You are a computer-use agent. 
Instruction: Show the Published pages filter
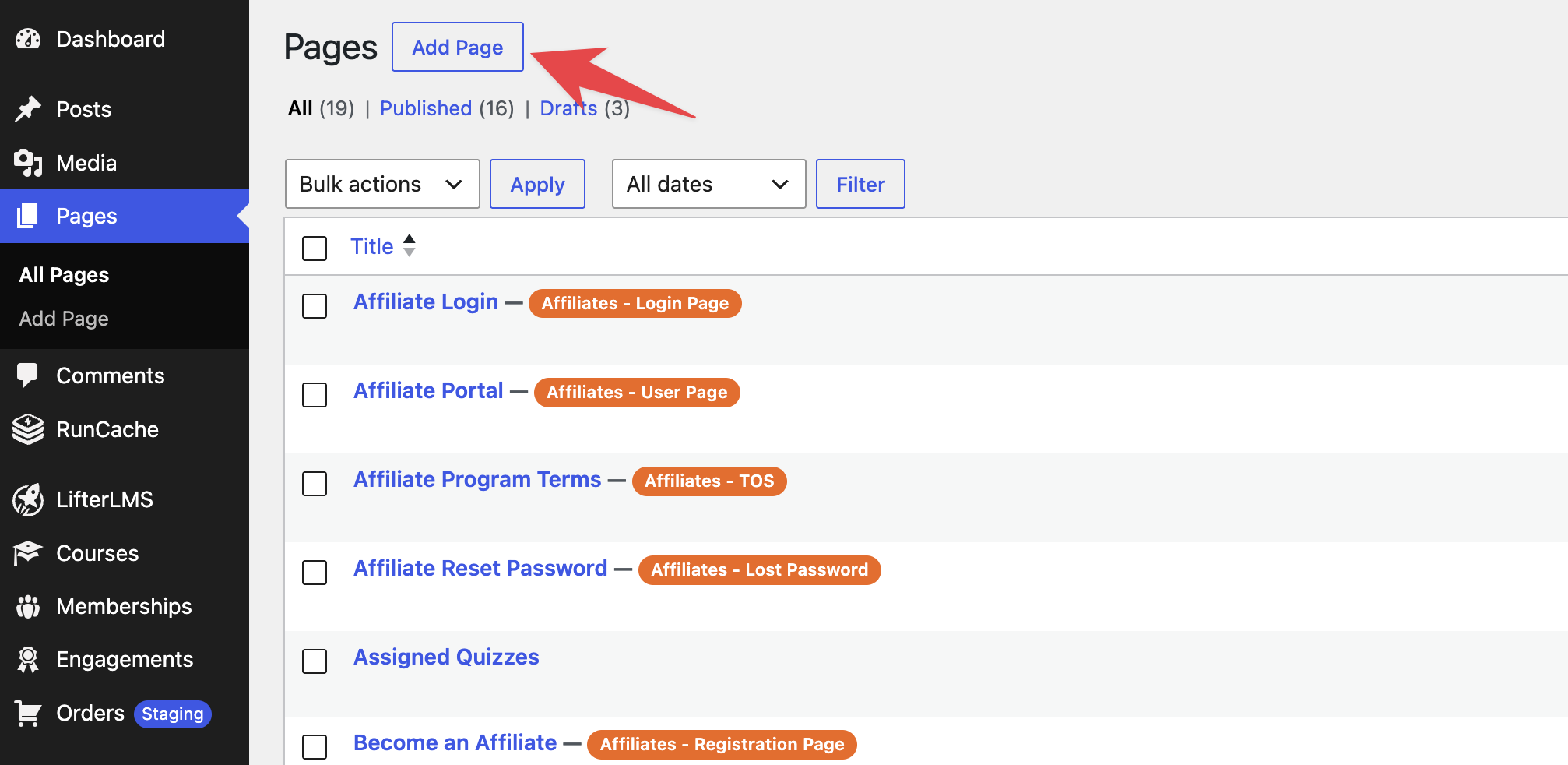[426, 108]
